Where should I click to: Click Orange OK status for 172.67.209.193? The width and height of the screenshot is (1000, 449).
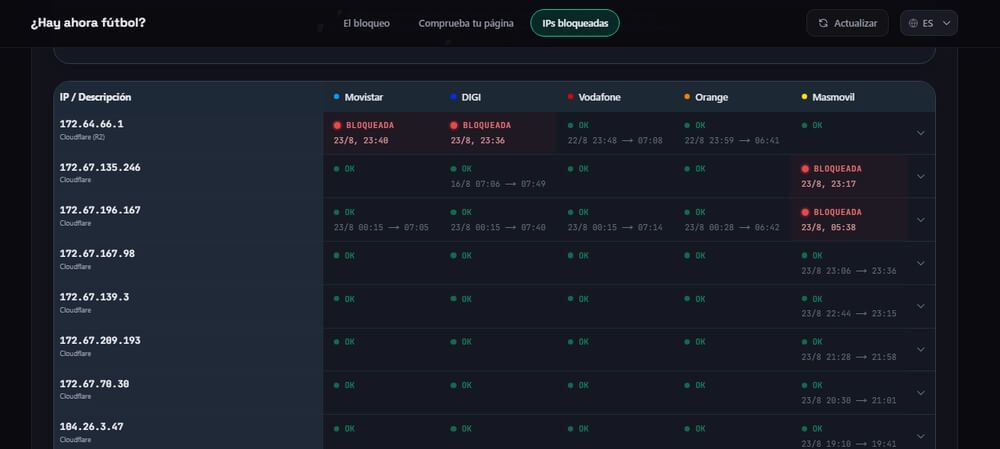pyautogui.click(x=695, y=342)
